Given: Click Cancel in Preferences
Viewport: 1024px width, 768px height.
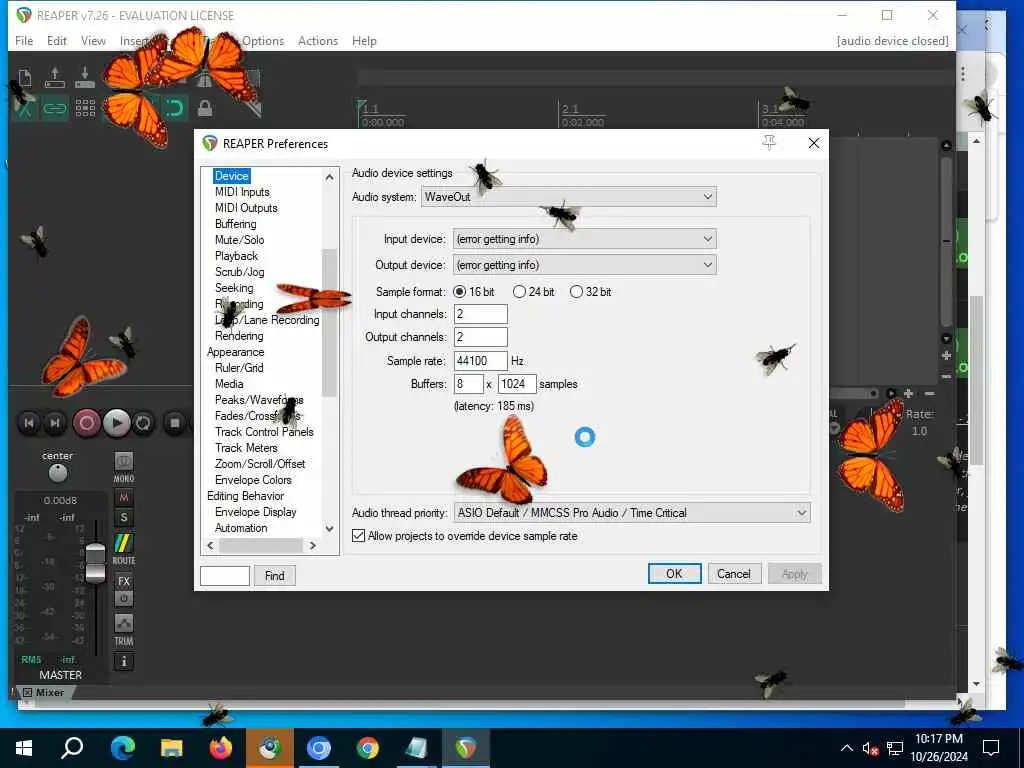Looking at the screenshot, I should pyautogui.click(x=734, y=573).
